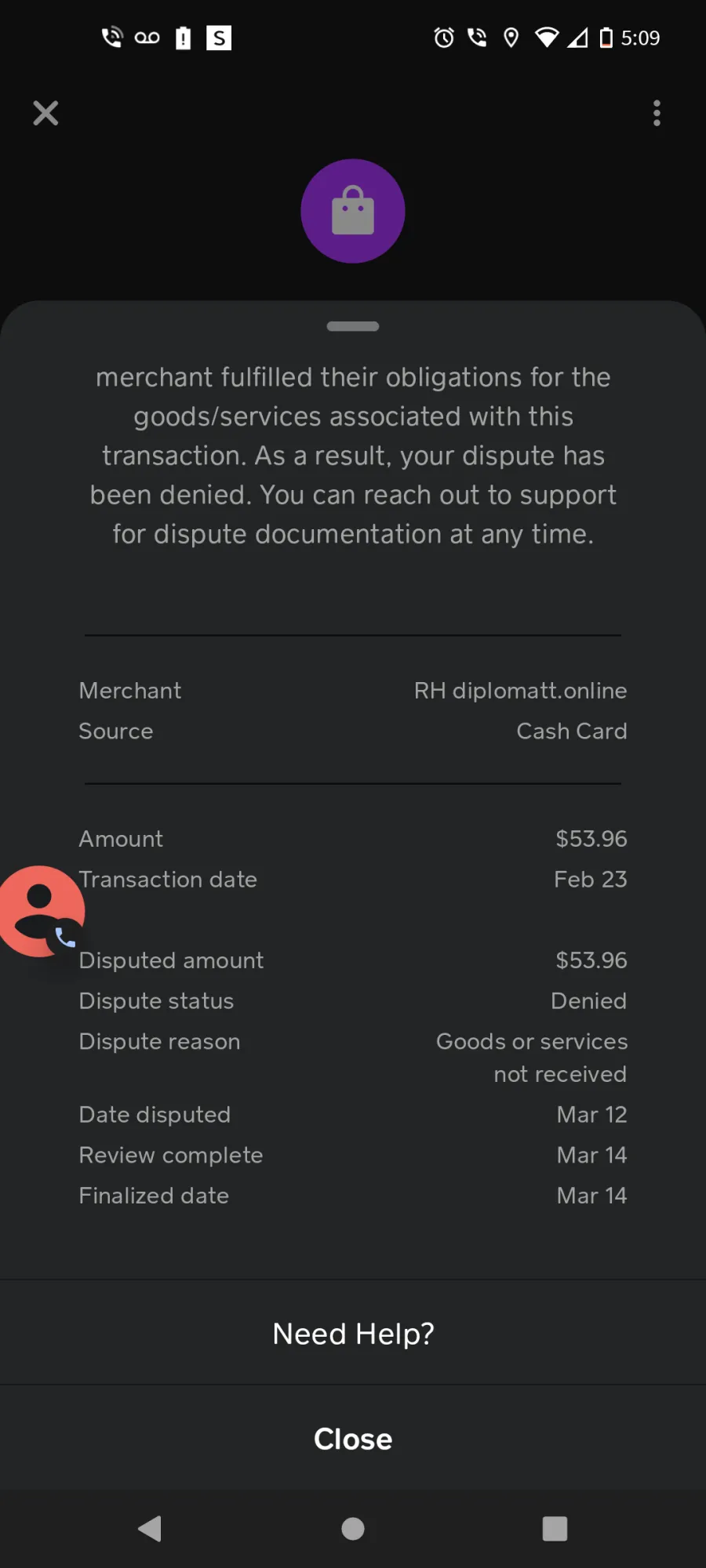Tap the S app notification icon
The height and width of the screenshot is (1568, 706).
219,38
